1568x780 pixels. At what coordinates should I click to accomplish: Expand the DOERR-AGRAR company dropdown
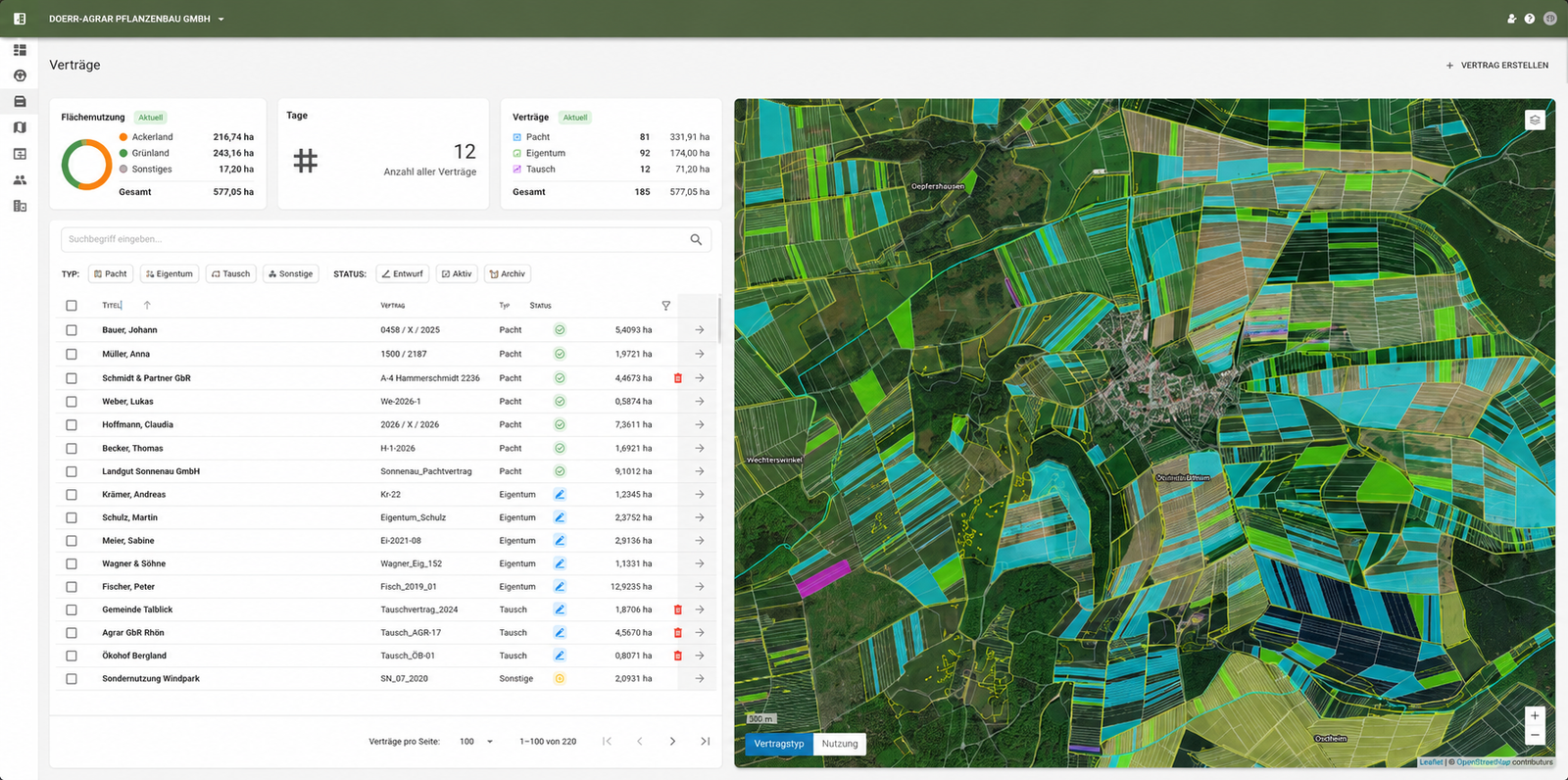click(220, 19)
